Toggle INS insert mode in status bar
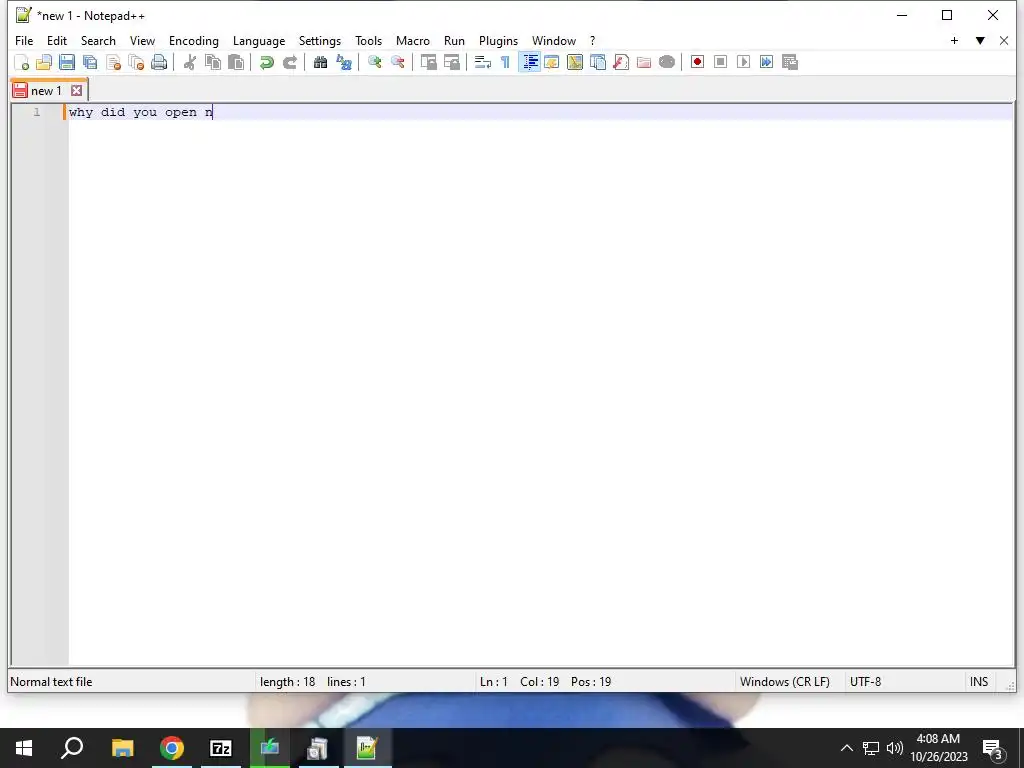This screenshot has width=1024, height=768. point(978,682)
